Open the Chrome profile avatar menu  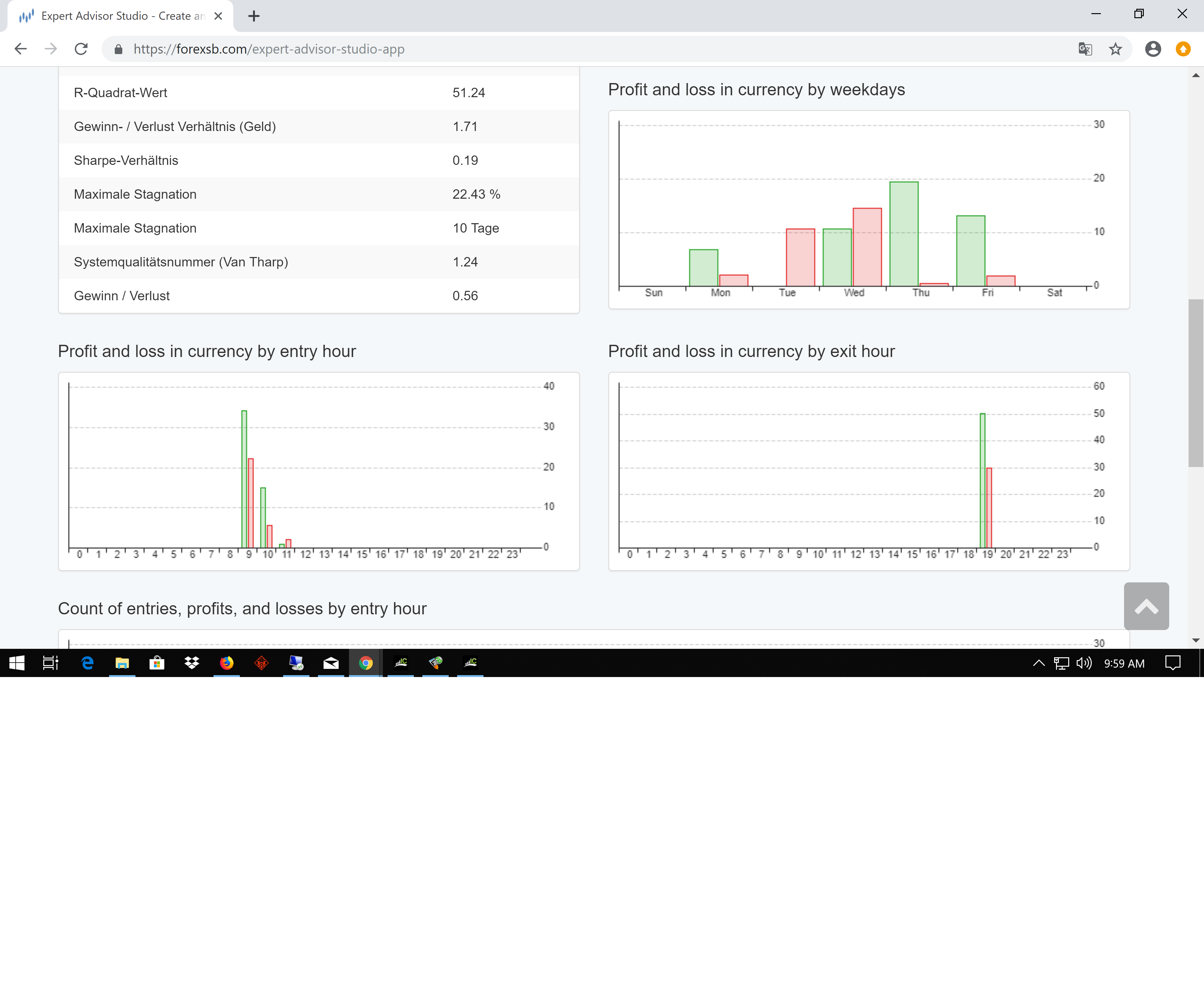[x=1153, y=49]
